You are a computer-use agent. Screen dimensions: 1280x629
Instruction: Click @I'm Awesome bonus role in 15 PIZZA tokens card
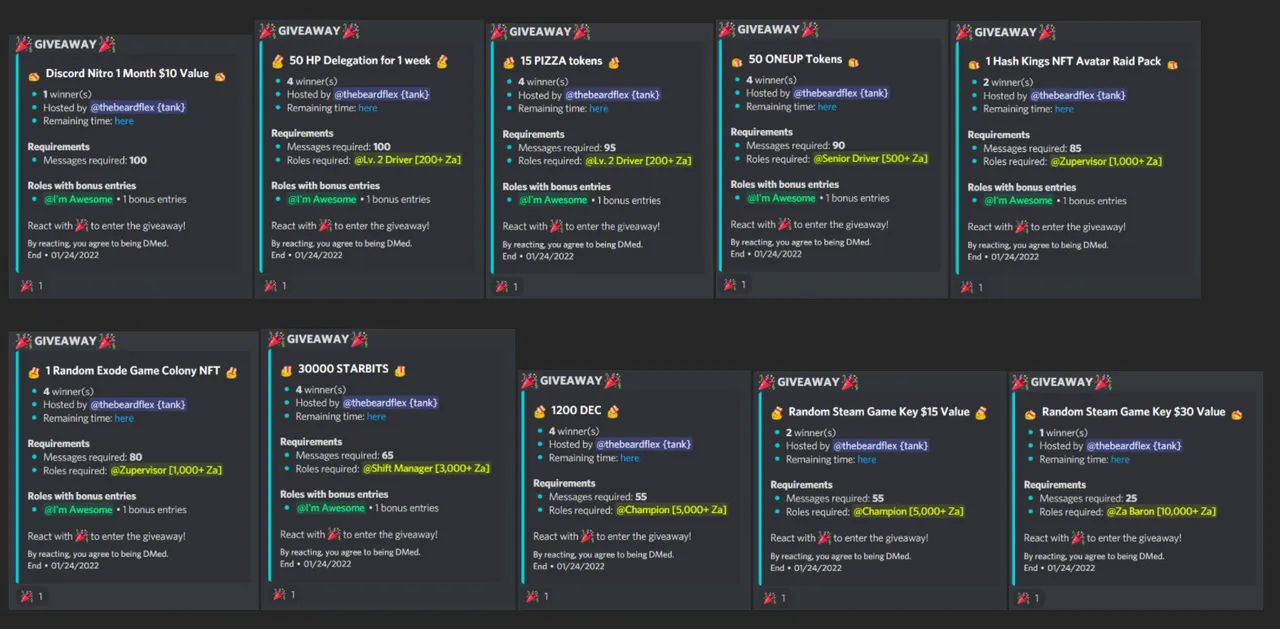(552, 200)
